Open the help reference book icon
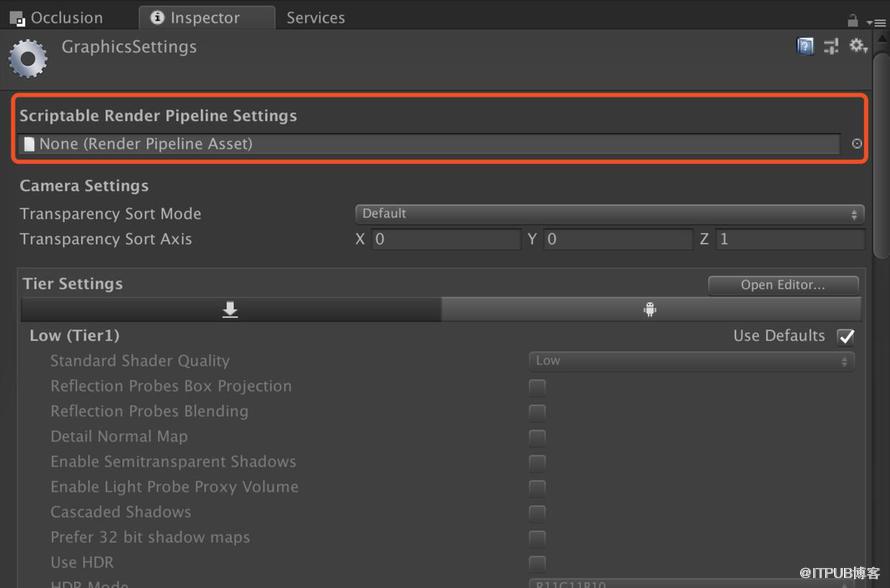Image resolution: width=890 pixels, height=588 pixels. tap(805, 46)
